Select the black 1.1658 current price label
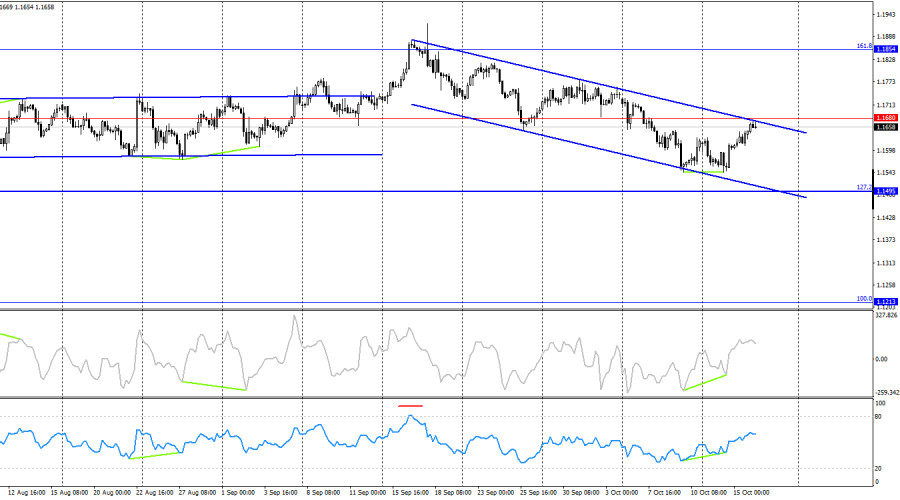Viewport: 900px width, 500px height. point(886,127)
